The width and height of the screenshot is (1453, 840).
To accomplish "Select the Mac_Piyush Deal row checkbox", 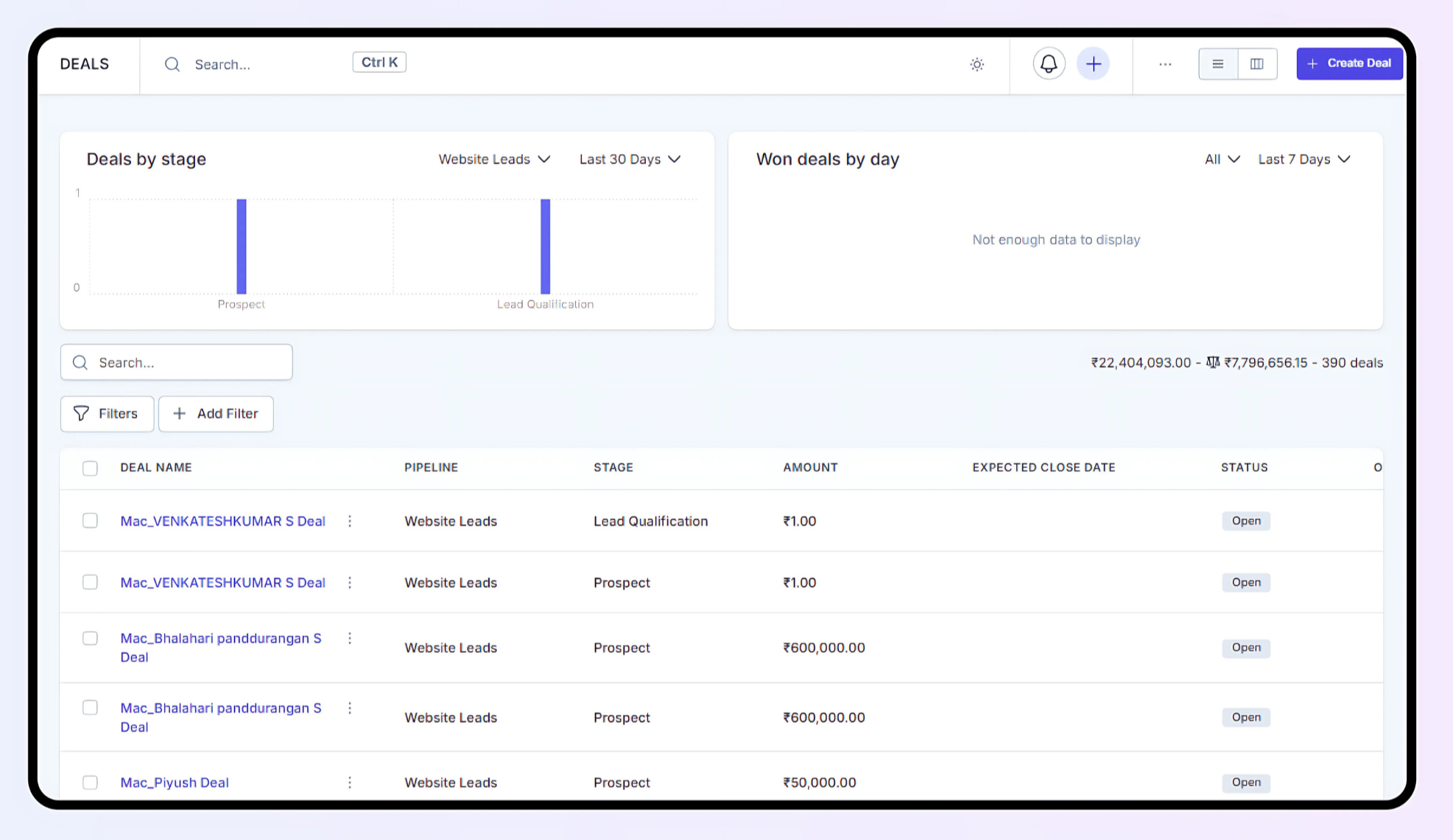I will 90,782.
